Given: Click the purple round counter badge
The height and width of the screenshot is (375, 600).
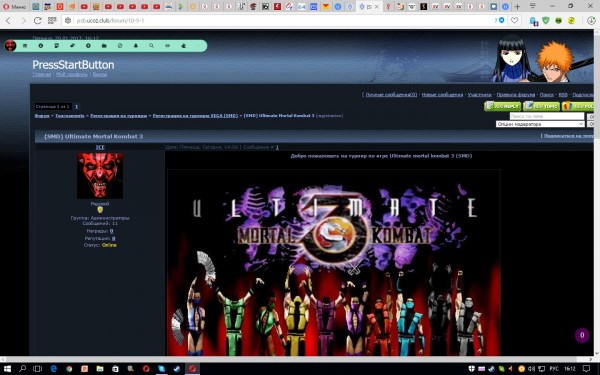Looking at the screenshot, I should pyautogui.click(x=582, y=335).
